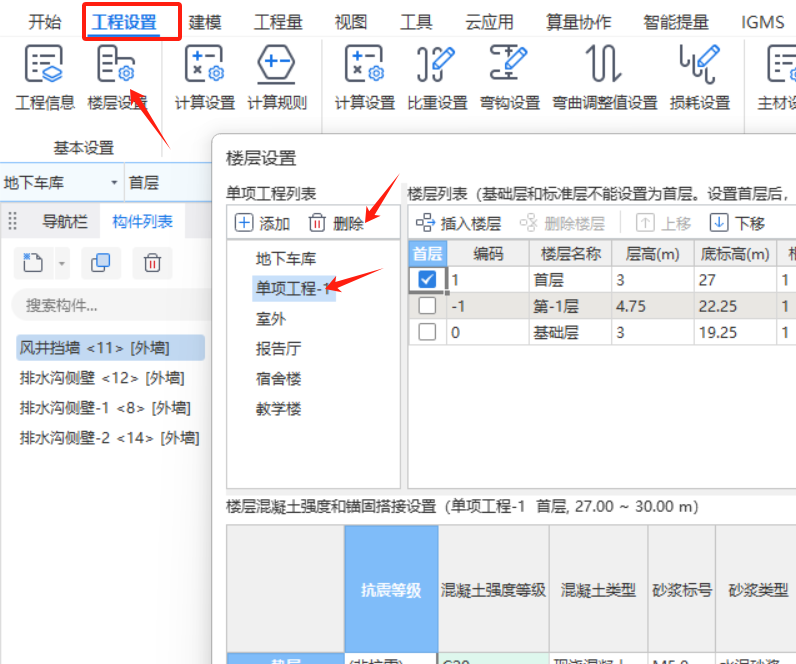Open first 计算设置 icon in ribbon
796x664 pixels.
(x=205, y=64)
